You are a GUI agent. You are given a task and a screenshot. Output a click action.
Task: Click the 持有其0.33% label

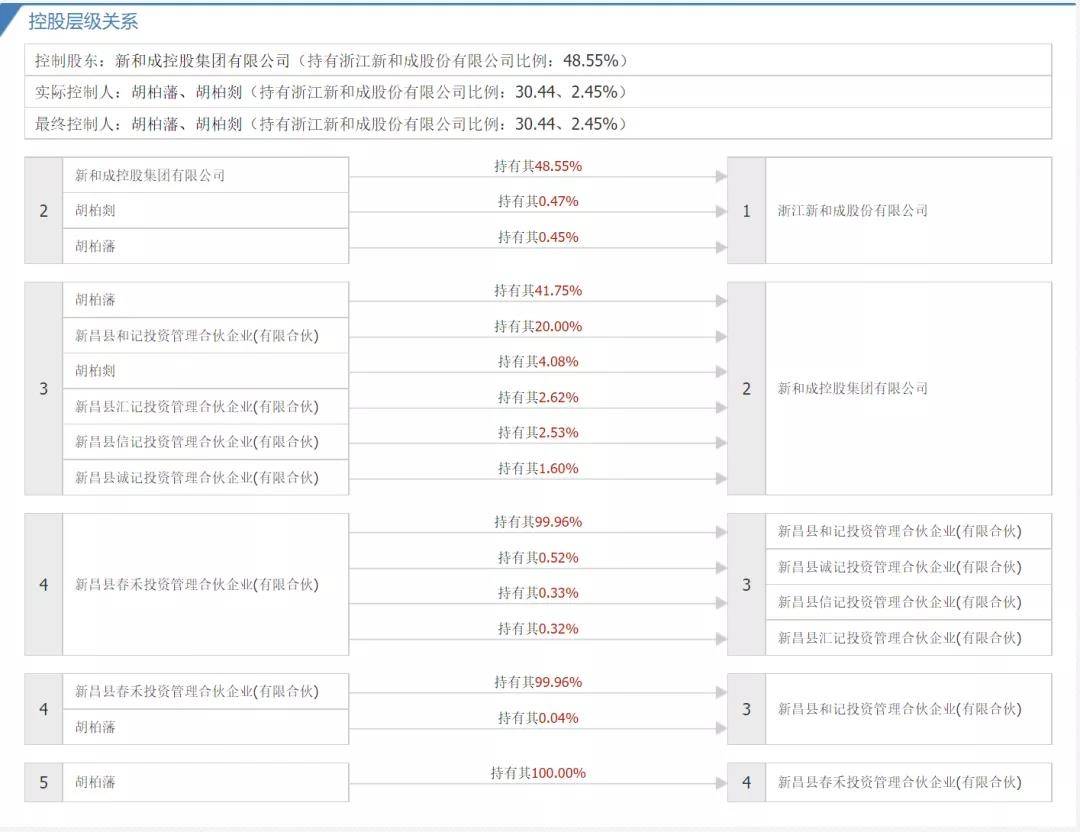[538, 593]
